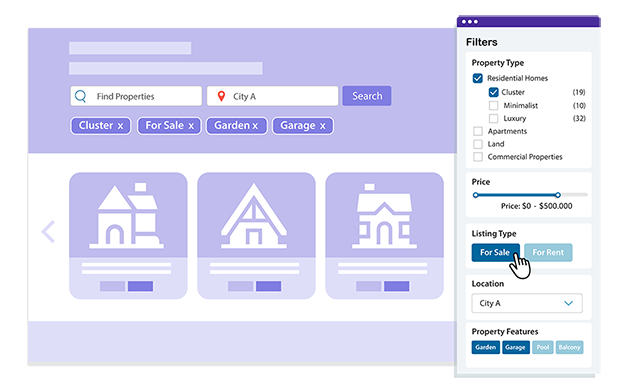Click the dark button on first card
This screenshot has height=385, width=630.
coord(140,286)
